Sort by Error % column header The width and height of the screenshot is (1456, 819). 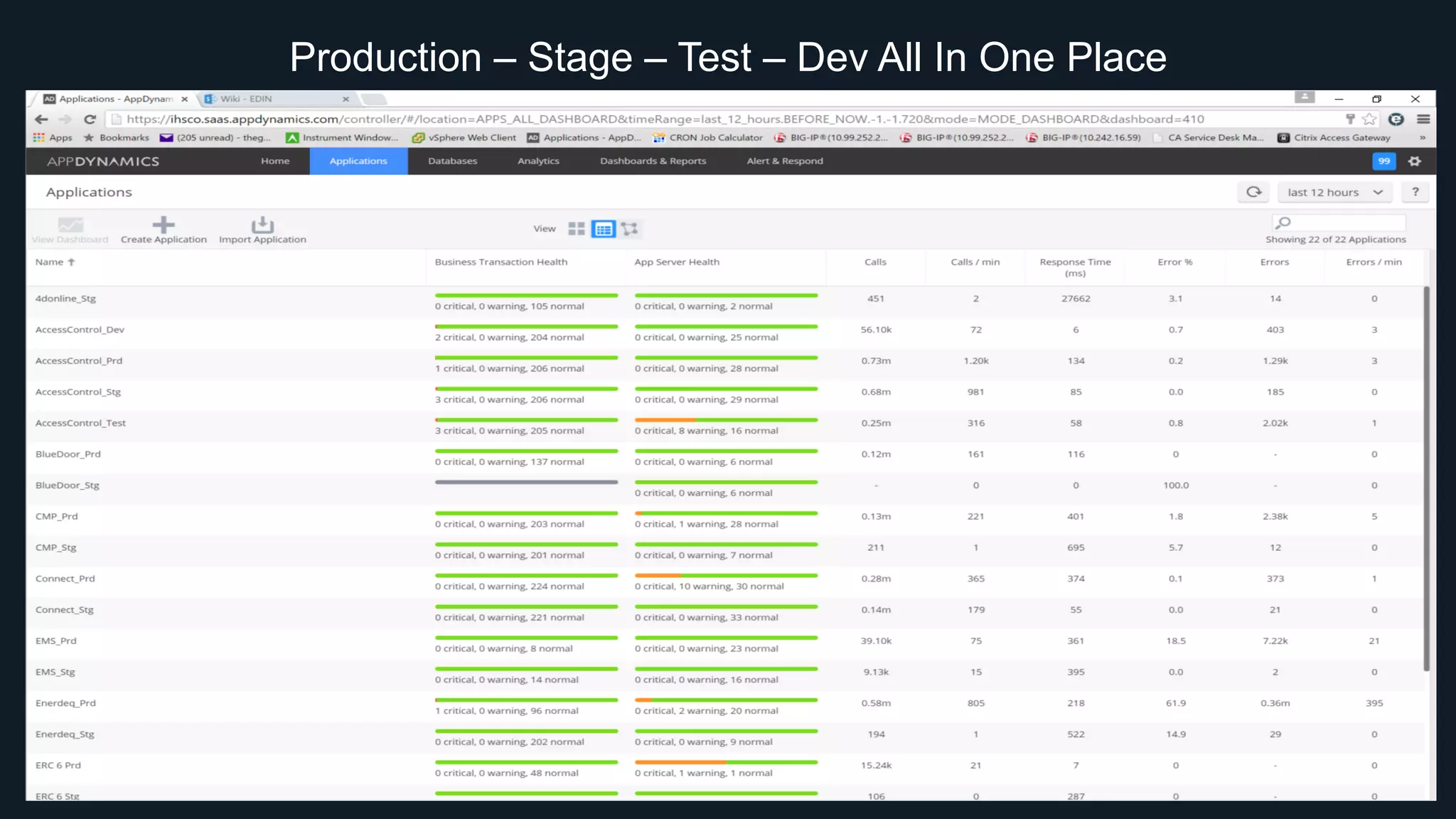tap(1175, 262)
